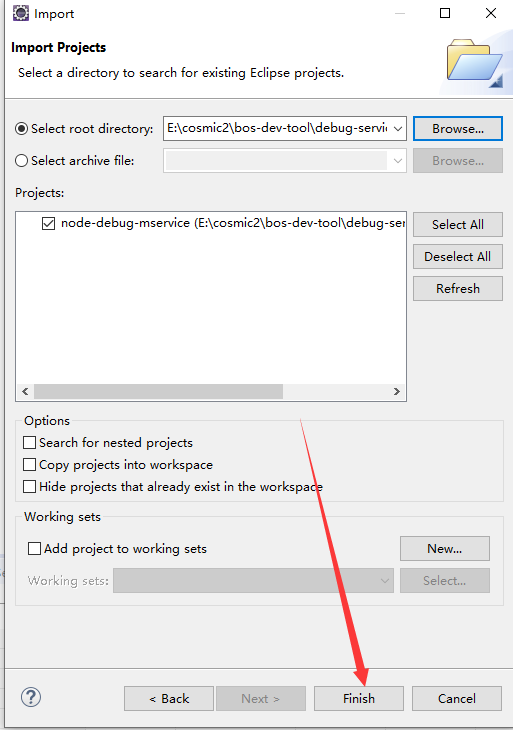Screen dimensions: 513x730
Task: Choose the Select root directory radio button
Action: click(x=21, y=129)
